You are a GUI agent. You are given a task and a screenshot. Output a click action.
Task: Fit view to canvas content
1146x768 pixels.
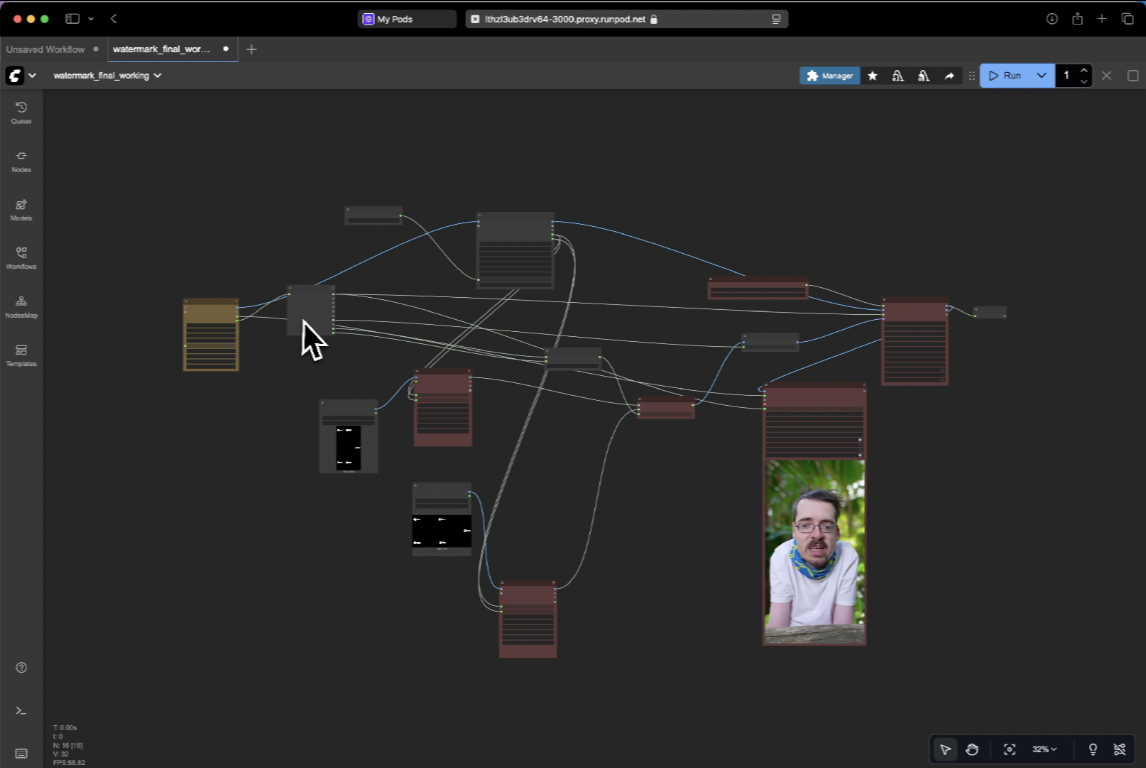click(1009, 749)
